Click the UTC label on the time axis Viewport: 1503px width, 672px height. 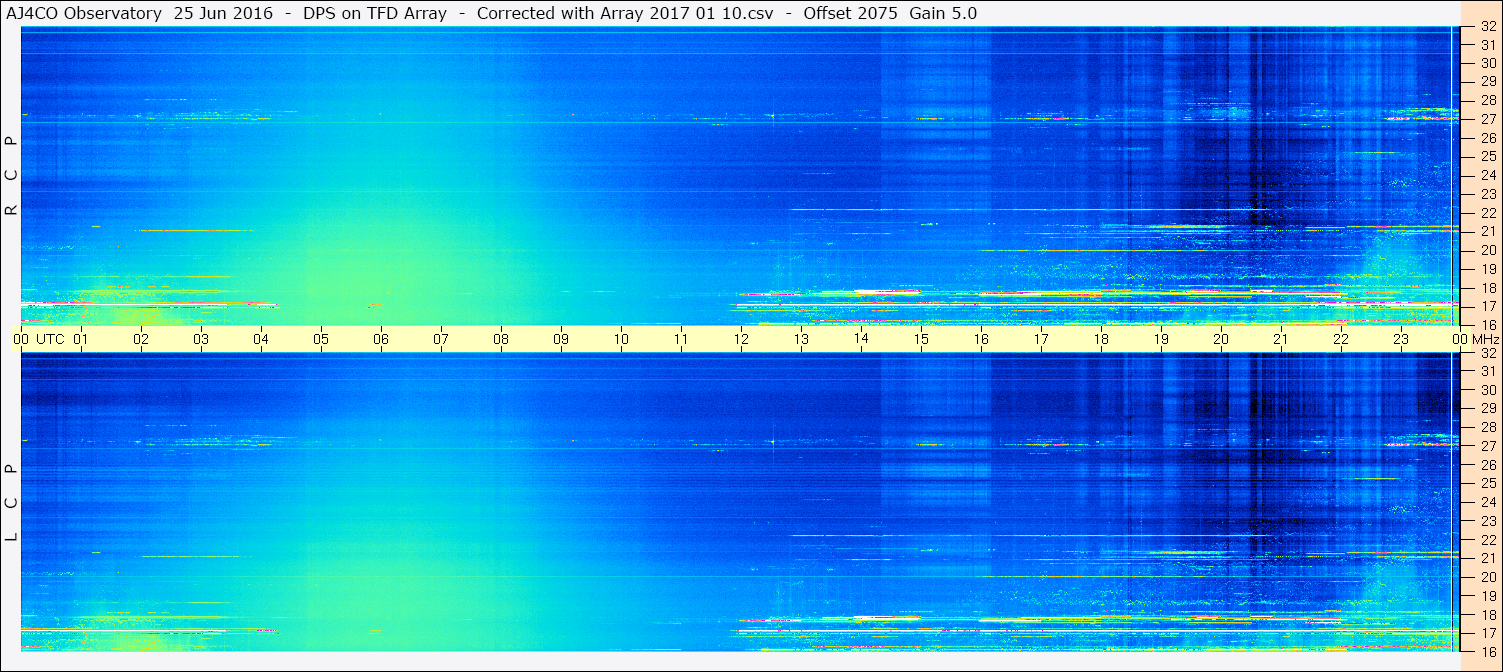pyautogui.click(x=50, y=339)
